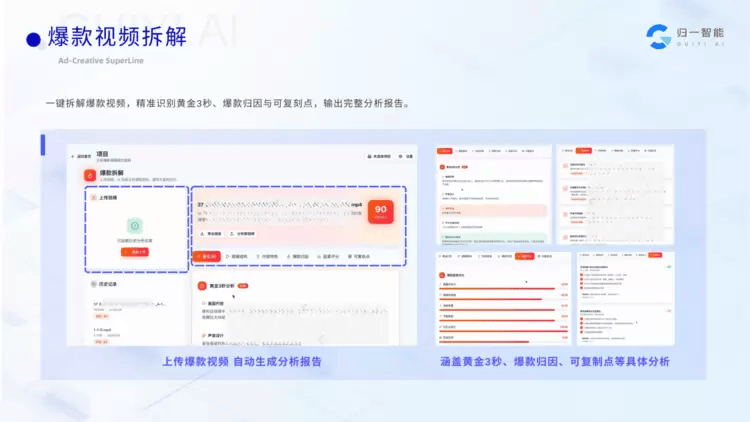The height and width of the screenshot is (422, 750).
Task: Click the top-left golden 3-second analysis thumbnail
Action: tap(491, 193)
